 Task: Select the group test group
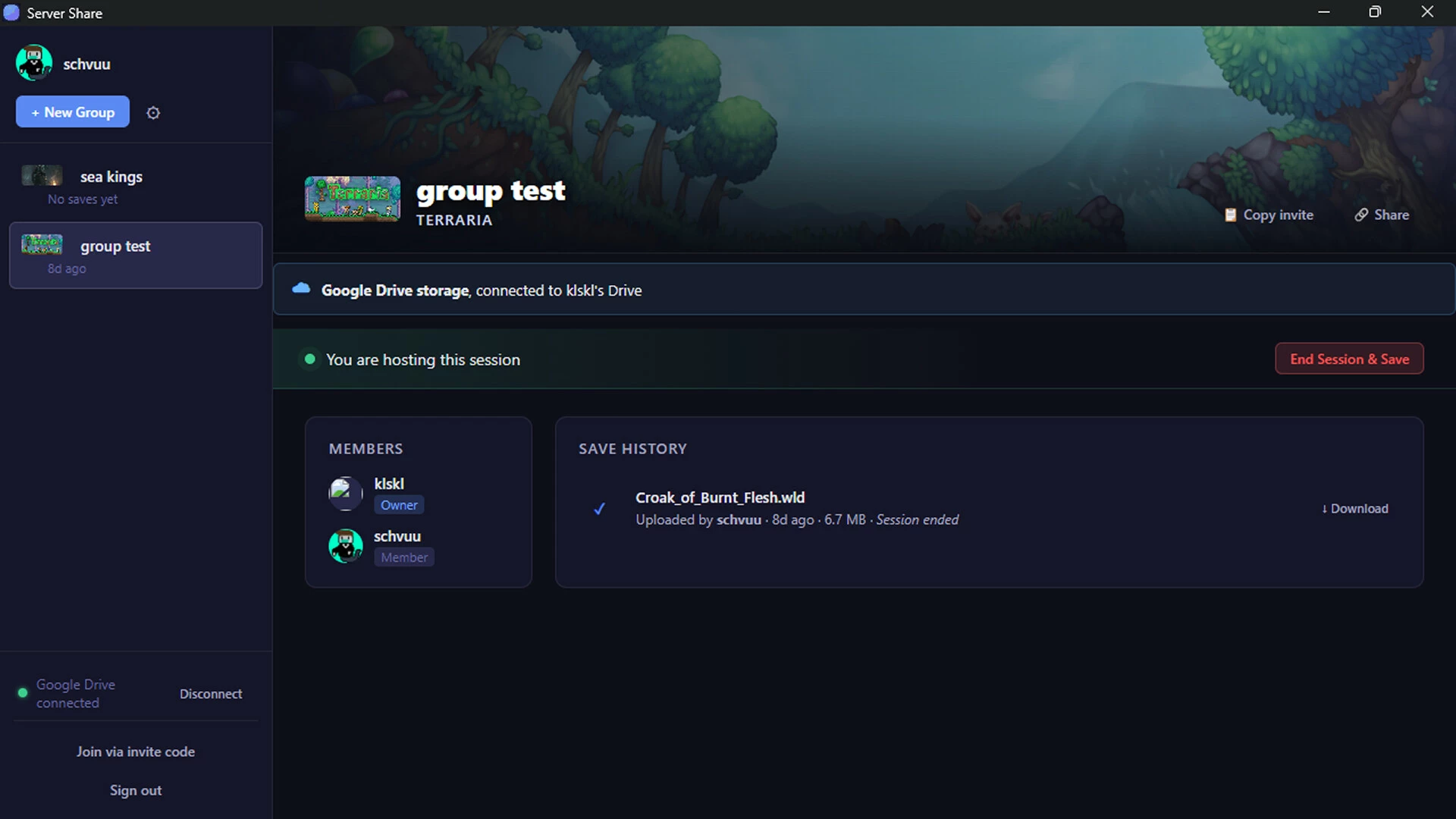[x=136, y=255]
